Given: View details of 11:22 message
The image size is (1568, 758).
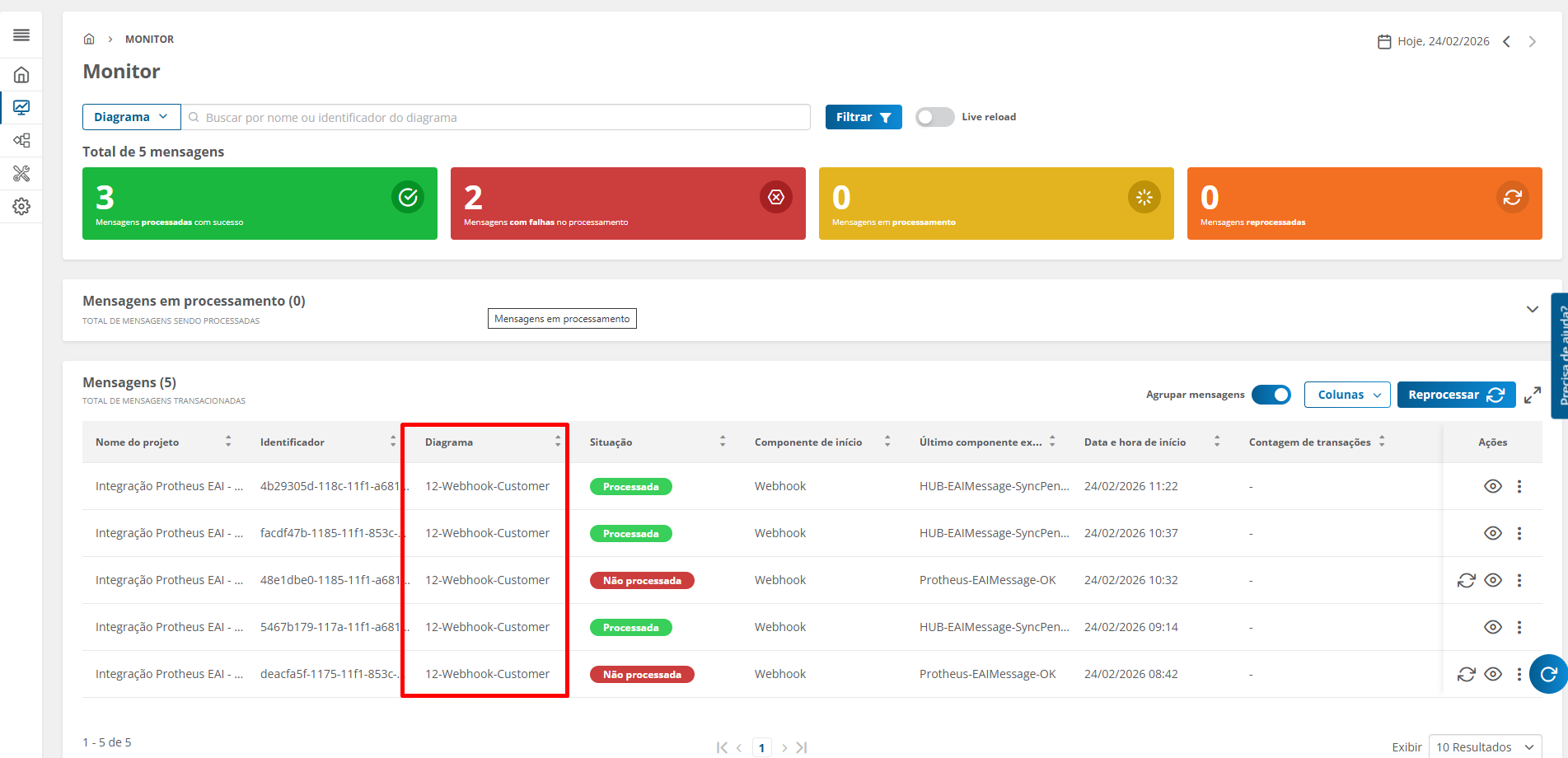Looking at the screenshot, I should pyautogui.click(x=1493, y=486).
